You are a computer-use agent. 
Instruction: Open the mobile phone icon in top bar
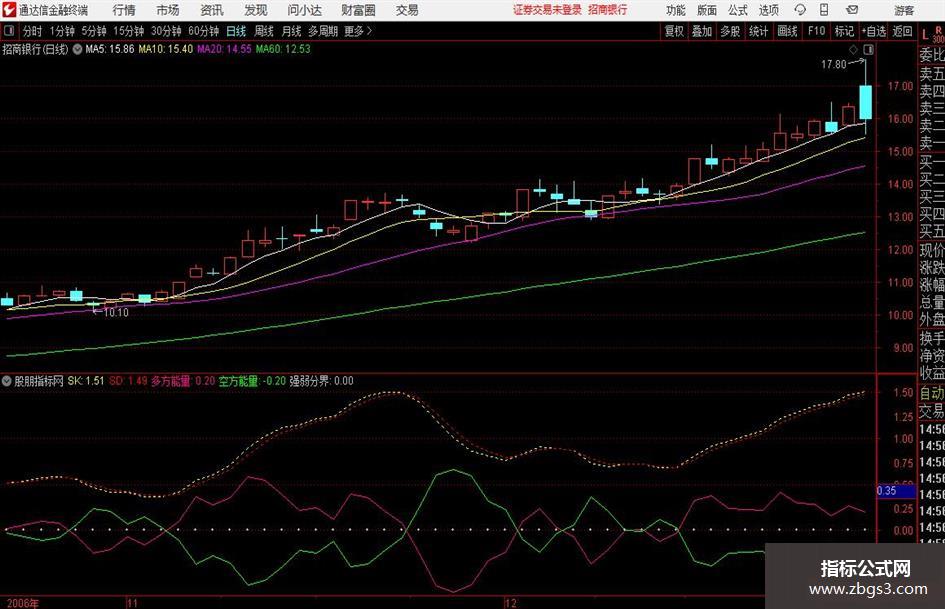(823, 10)
